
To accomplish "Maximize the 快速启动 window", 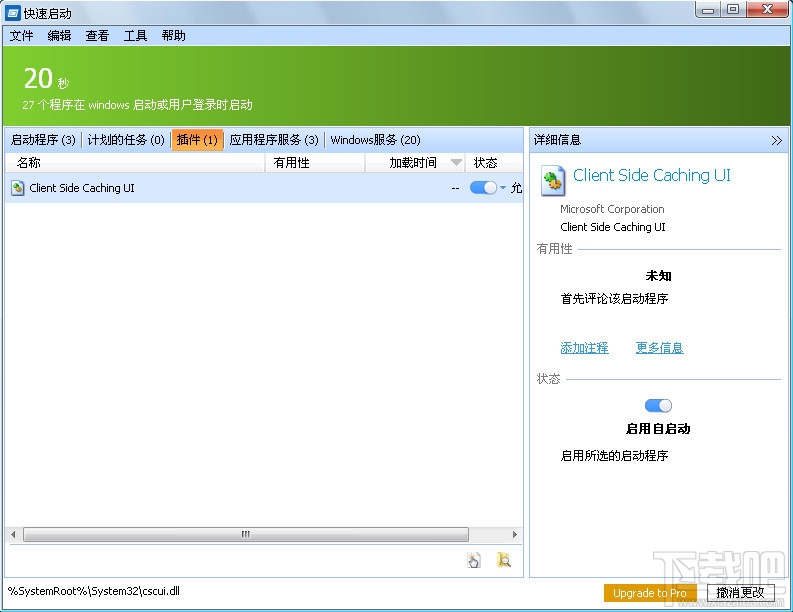I will [733, 10].
